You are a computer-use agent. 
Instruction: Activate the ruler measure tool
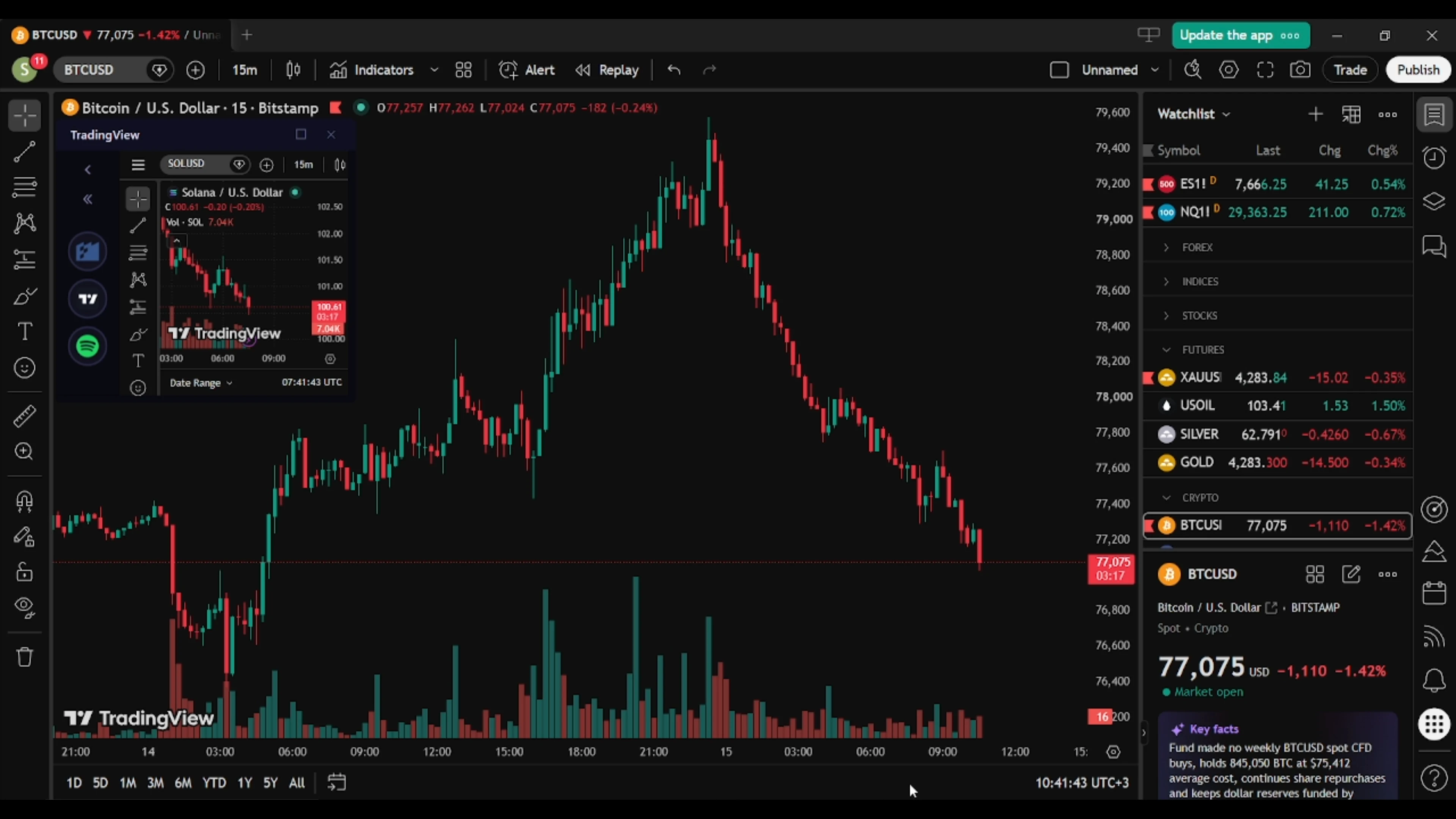tap(24, 417)
